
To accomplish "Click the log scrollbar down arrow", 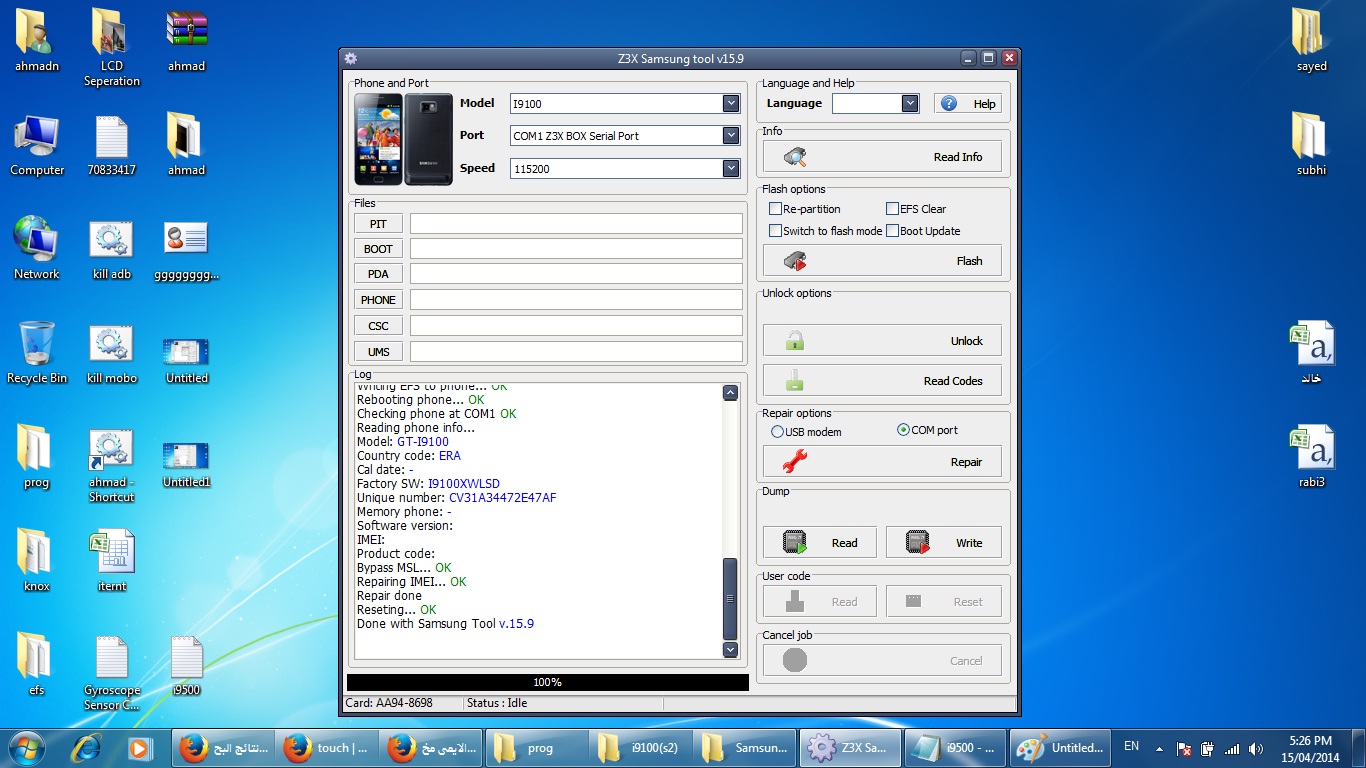I will (x=730, y=650).
